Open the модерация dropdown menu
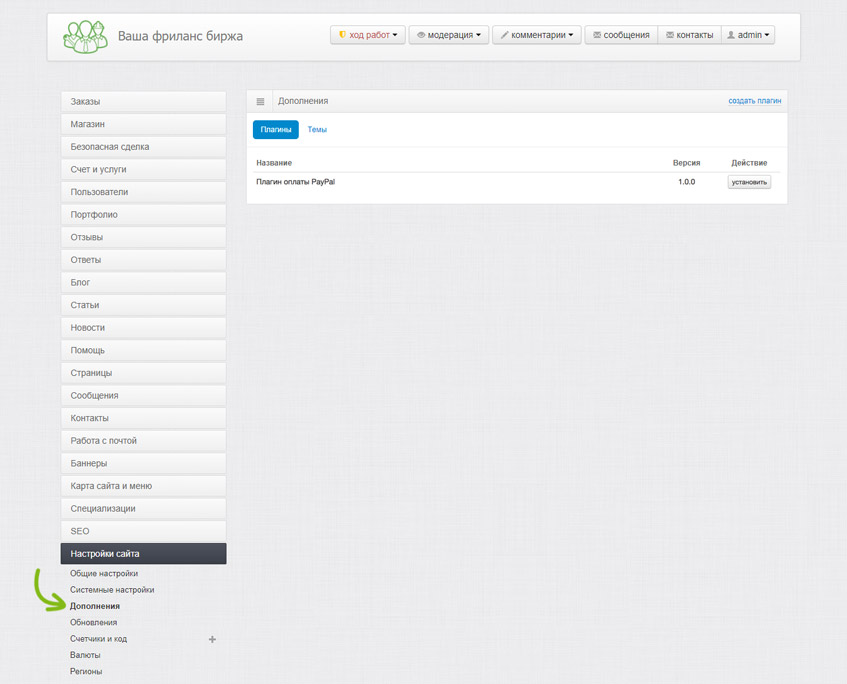The width and height of the screenshot is (847, 684). [449, 35]
